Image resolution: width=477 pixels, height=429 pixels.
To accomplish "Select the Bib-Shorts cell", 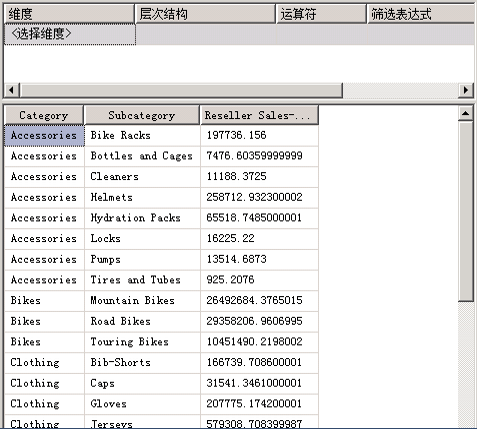I will click(x=142, y=363).
